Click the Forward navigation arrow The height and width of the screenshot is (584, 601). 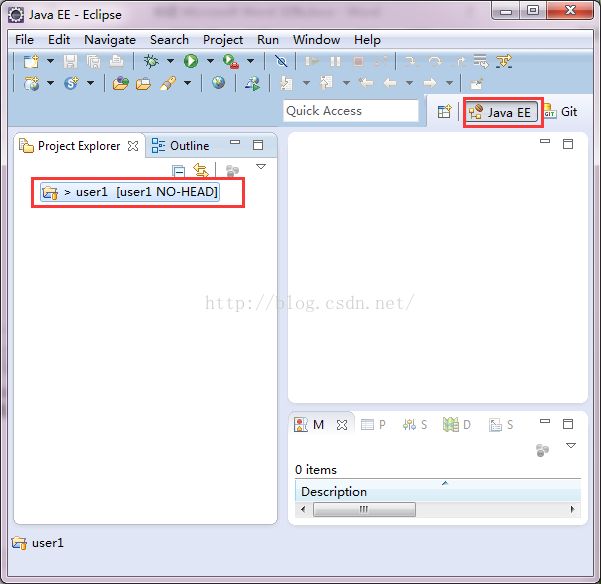coord(430,83)
